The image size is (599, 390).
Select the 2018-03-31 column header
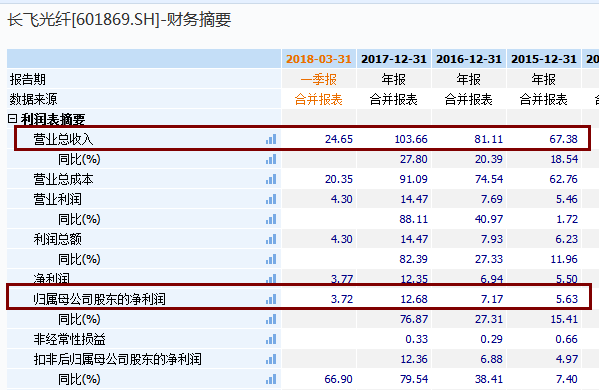point(319,59)
